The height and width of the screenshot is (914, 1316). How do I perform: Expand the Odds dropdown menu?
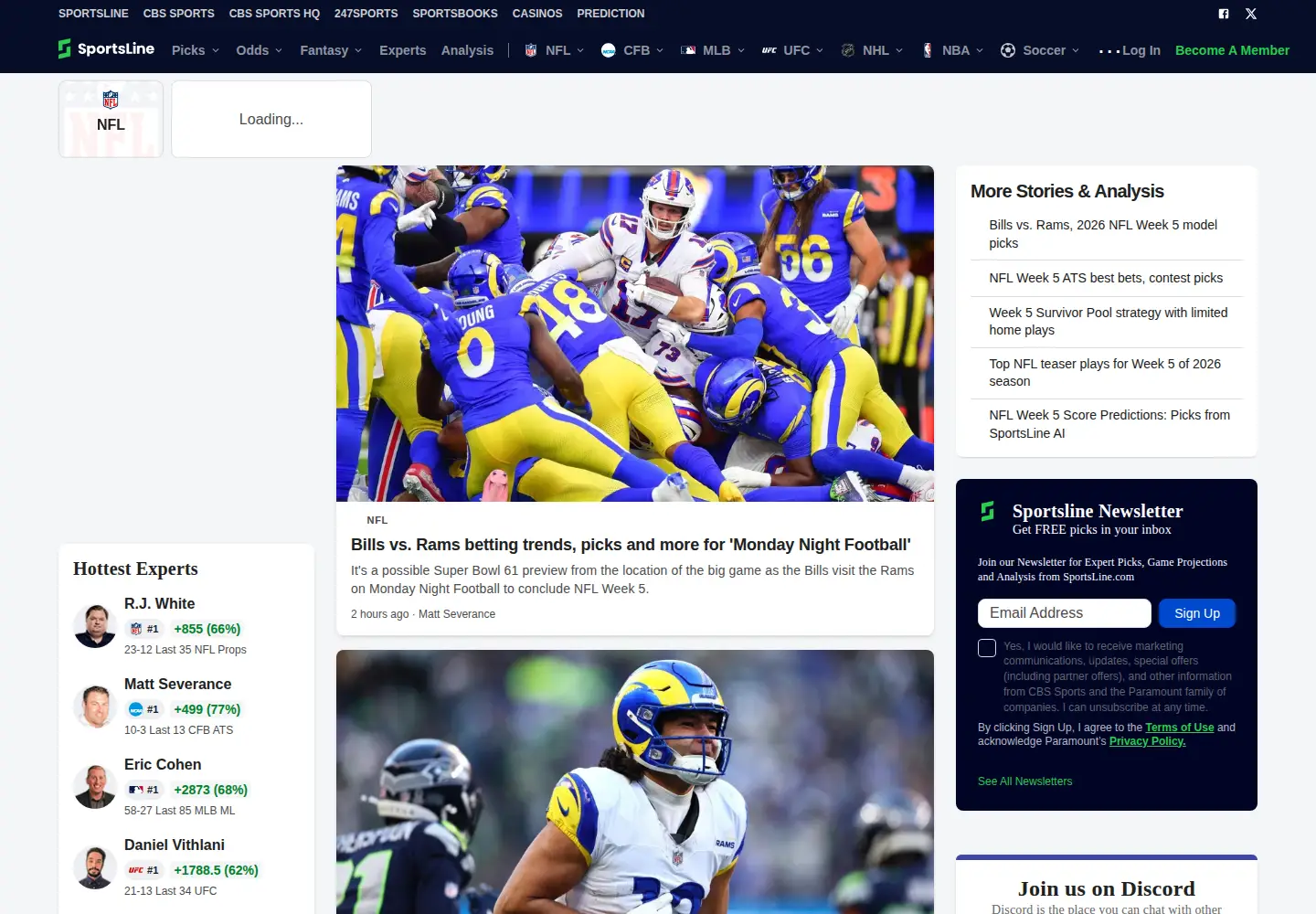click(260, 50)
